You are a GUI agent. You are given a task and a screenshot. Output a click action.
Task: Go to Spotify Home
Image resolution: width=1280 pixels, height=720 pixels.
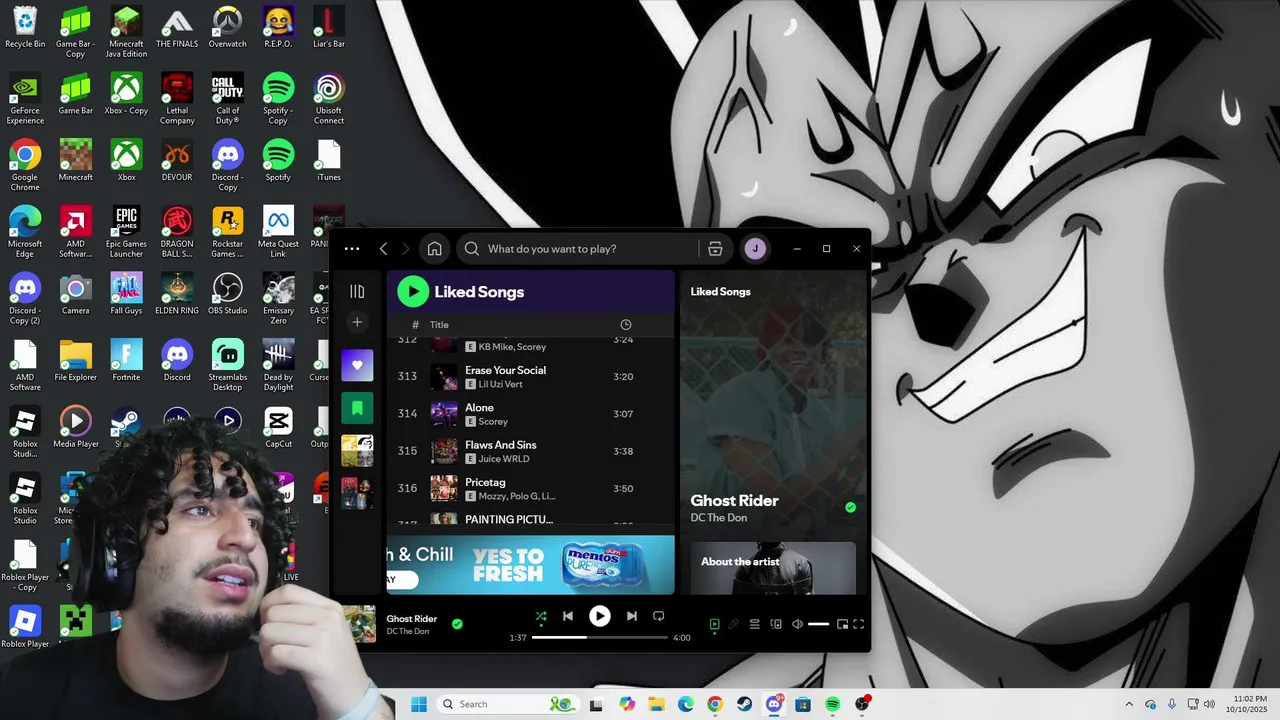coord(434,249)
